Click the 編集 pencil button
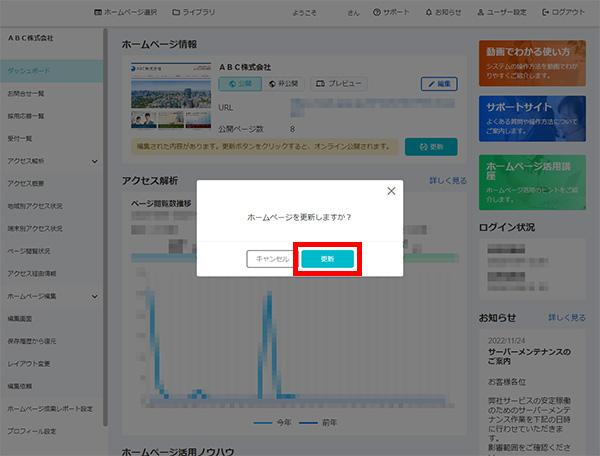 pos(438,85)
